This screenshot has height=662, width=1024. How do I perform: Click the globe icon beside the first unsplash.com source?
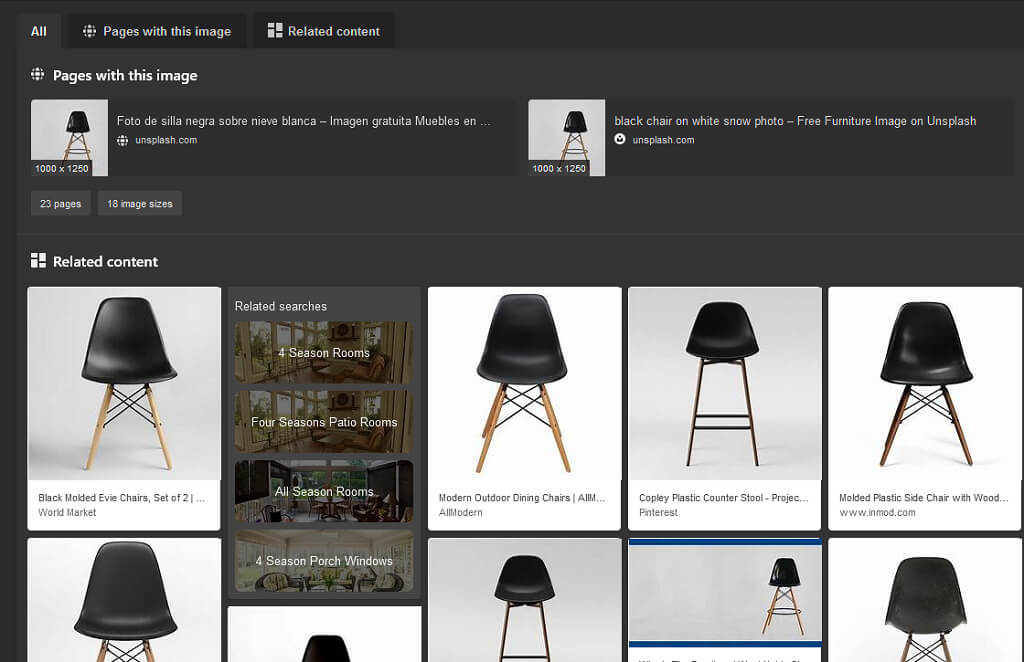(x=123, y=140)
